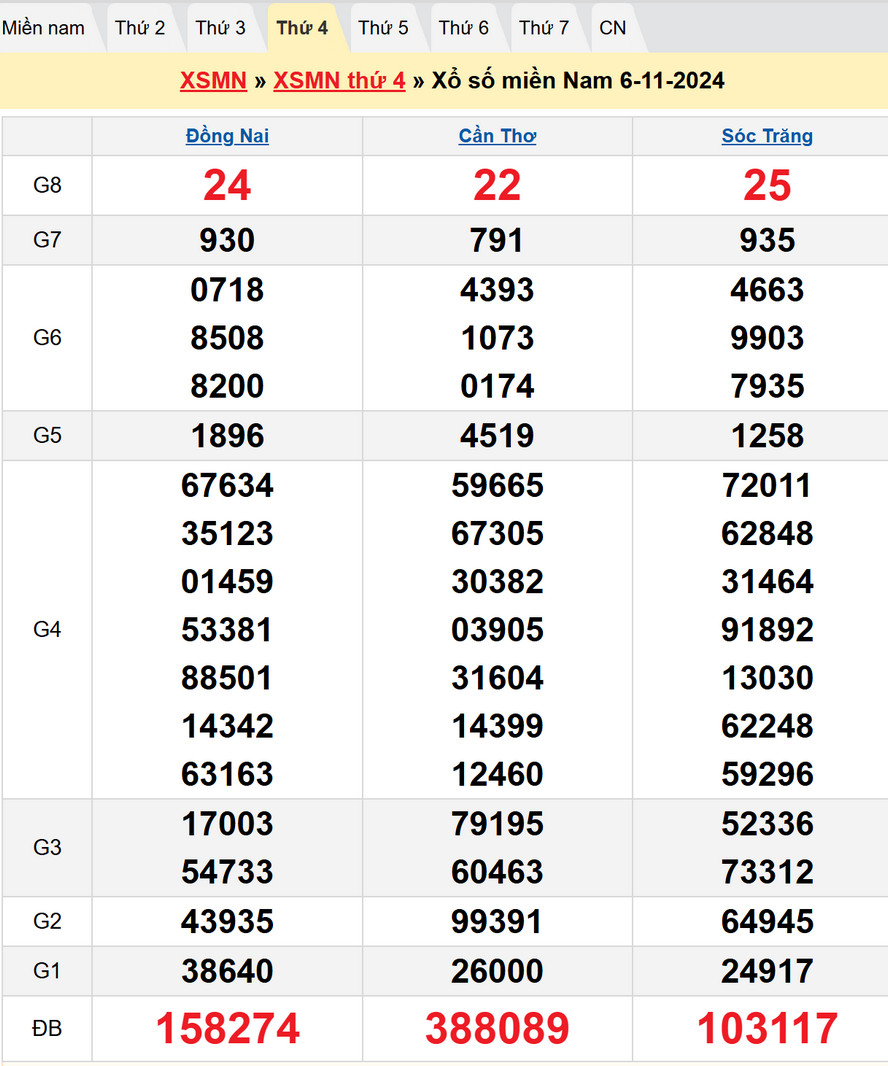Open the XSMN thứ 4 breadcrumb link

tap(339, 81)
